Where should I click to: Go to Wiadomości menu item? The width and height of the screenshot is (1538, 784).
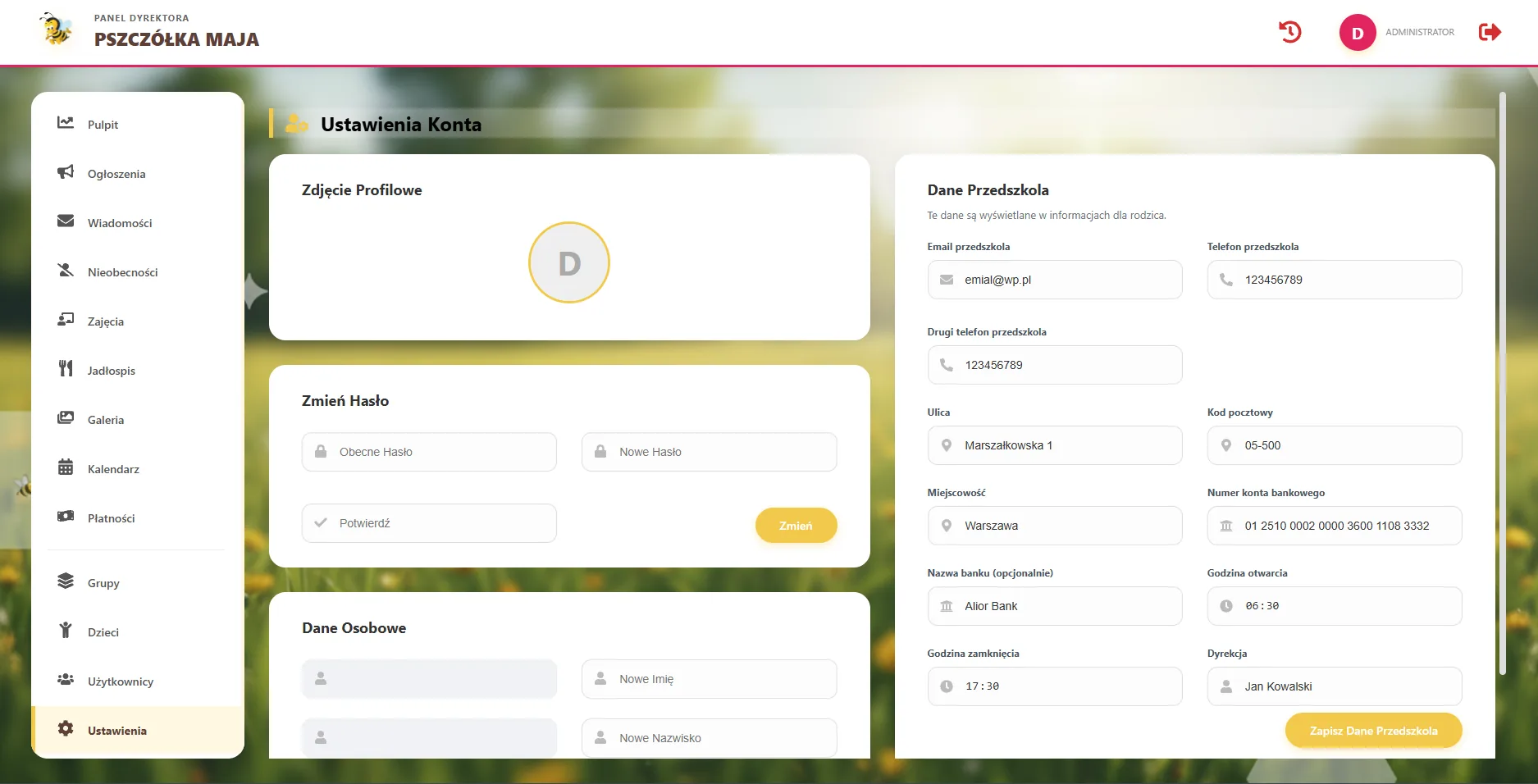138,223
